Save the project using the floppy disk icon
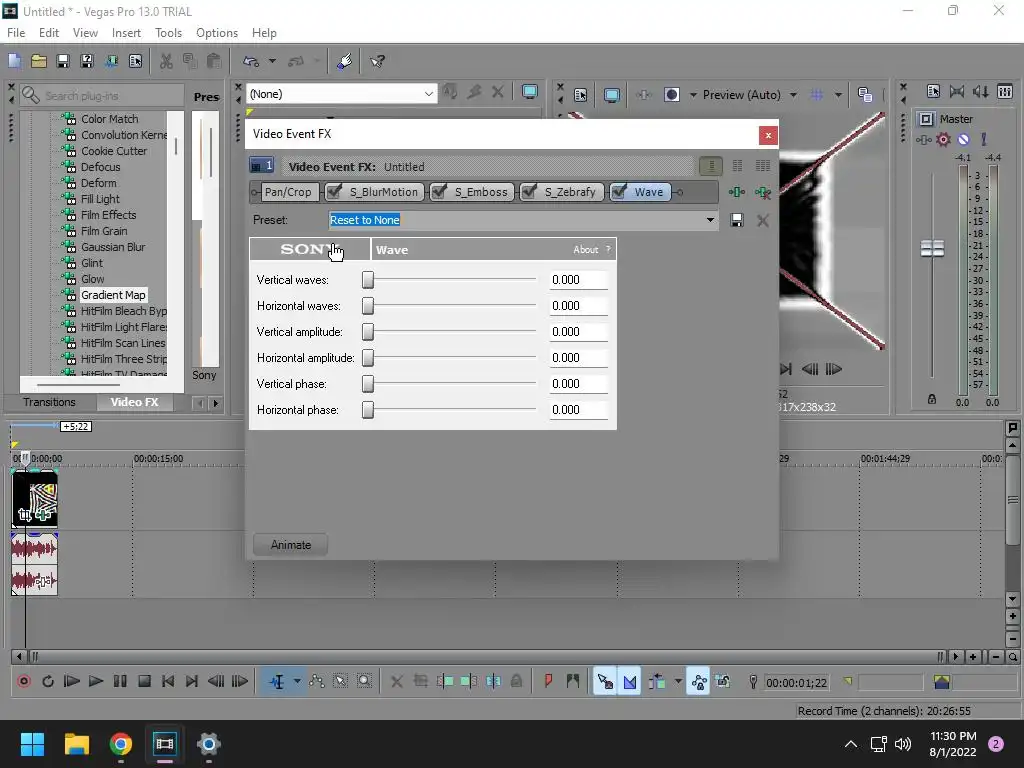This screenshot has height=768, width=1024. pos(63,61)
